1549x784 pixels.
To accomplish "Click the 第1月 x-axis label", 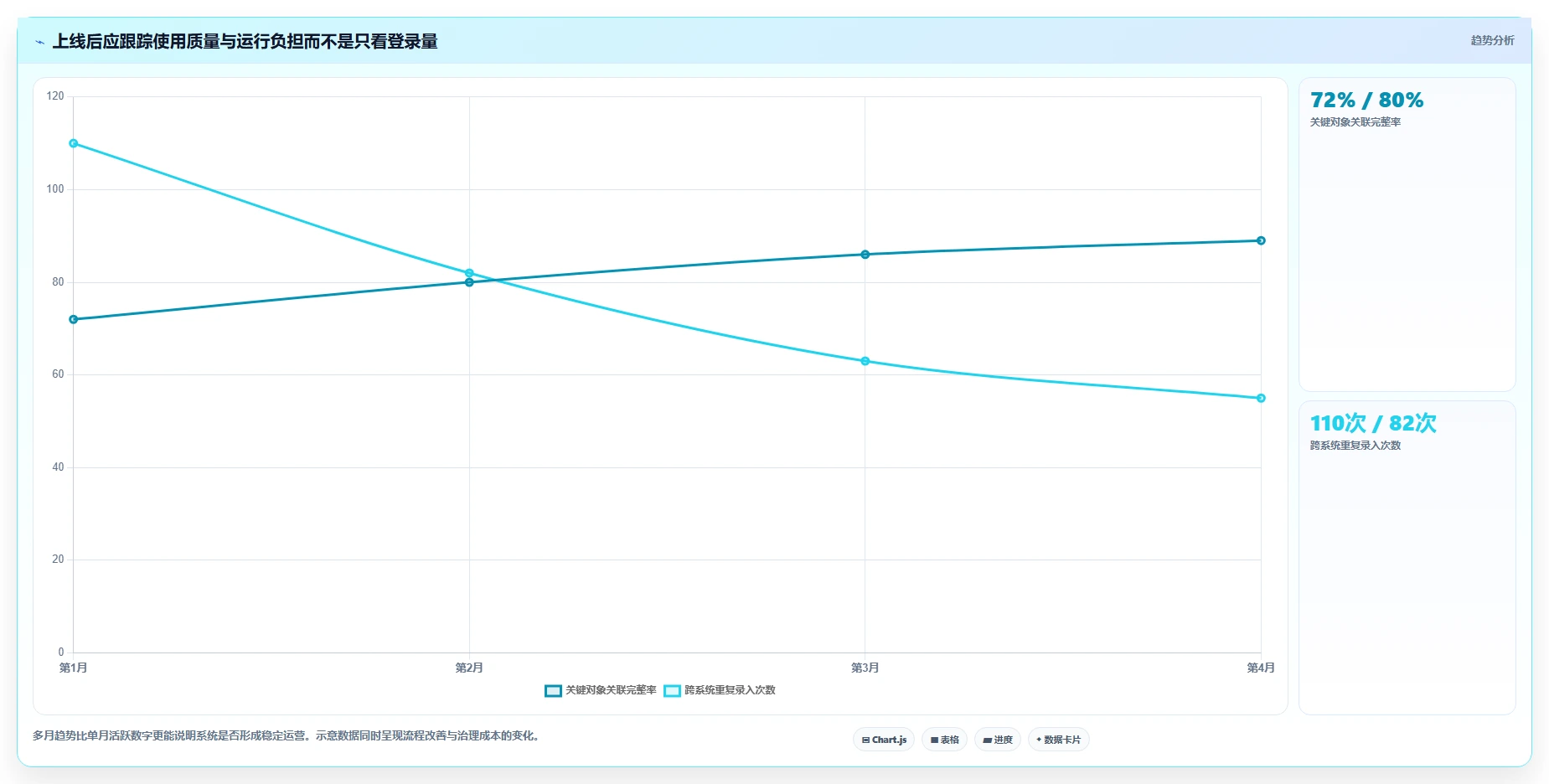I will [x=74, y=668].
